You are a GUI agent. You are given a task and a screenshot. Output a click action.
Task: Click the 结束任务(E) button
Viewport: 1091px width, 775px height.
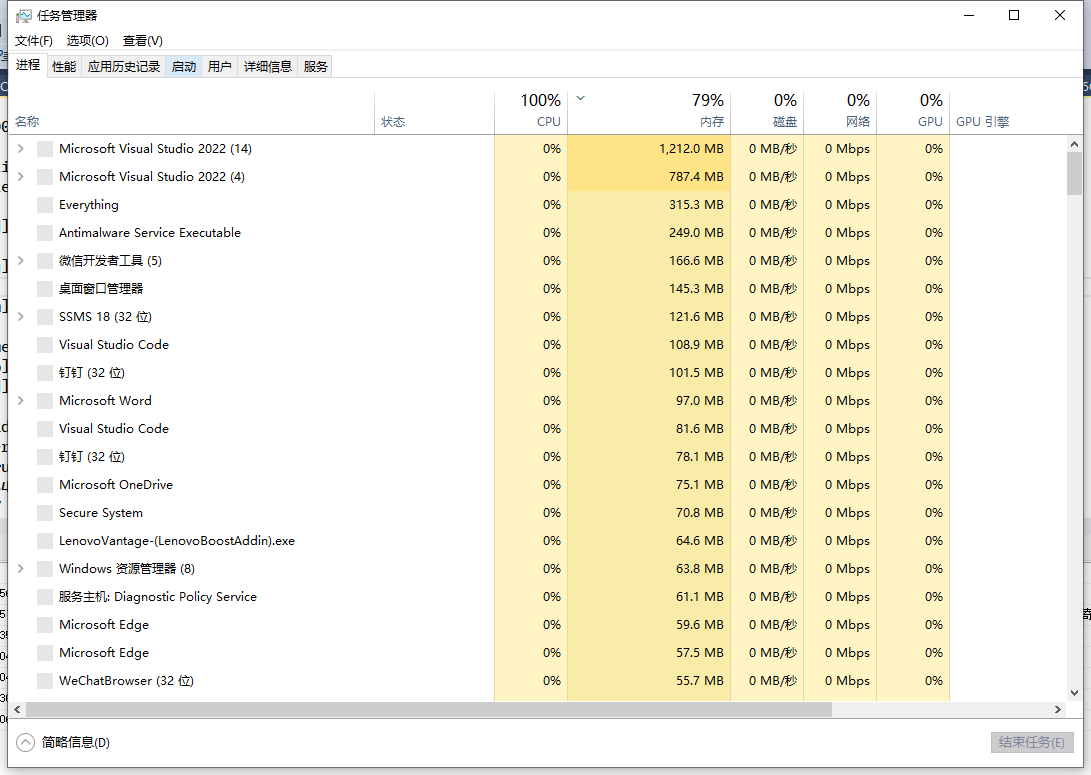coord(1032,742)
